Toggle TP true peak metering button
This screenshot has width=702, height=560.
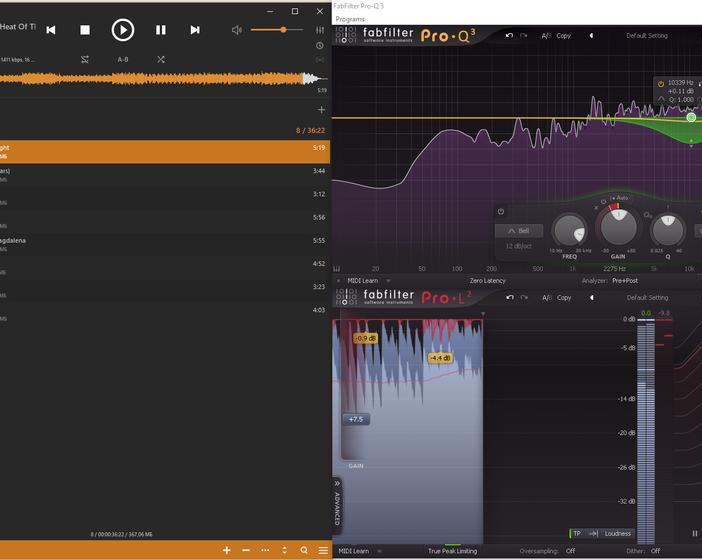[577, 533]
